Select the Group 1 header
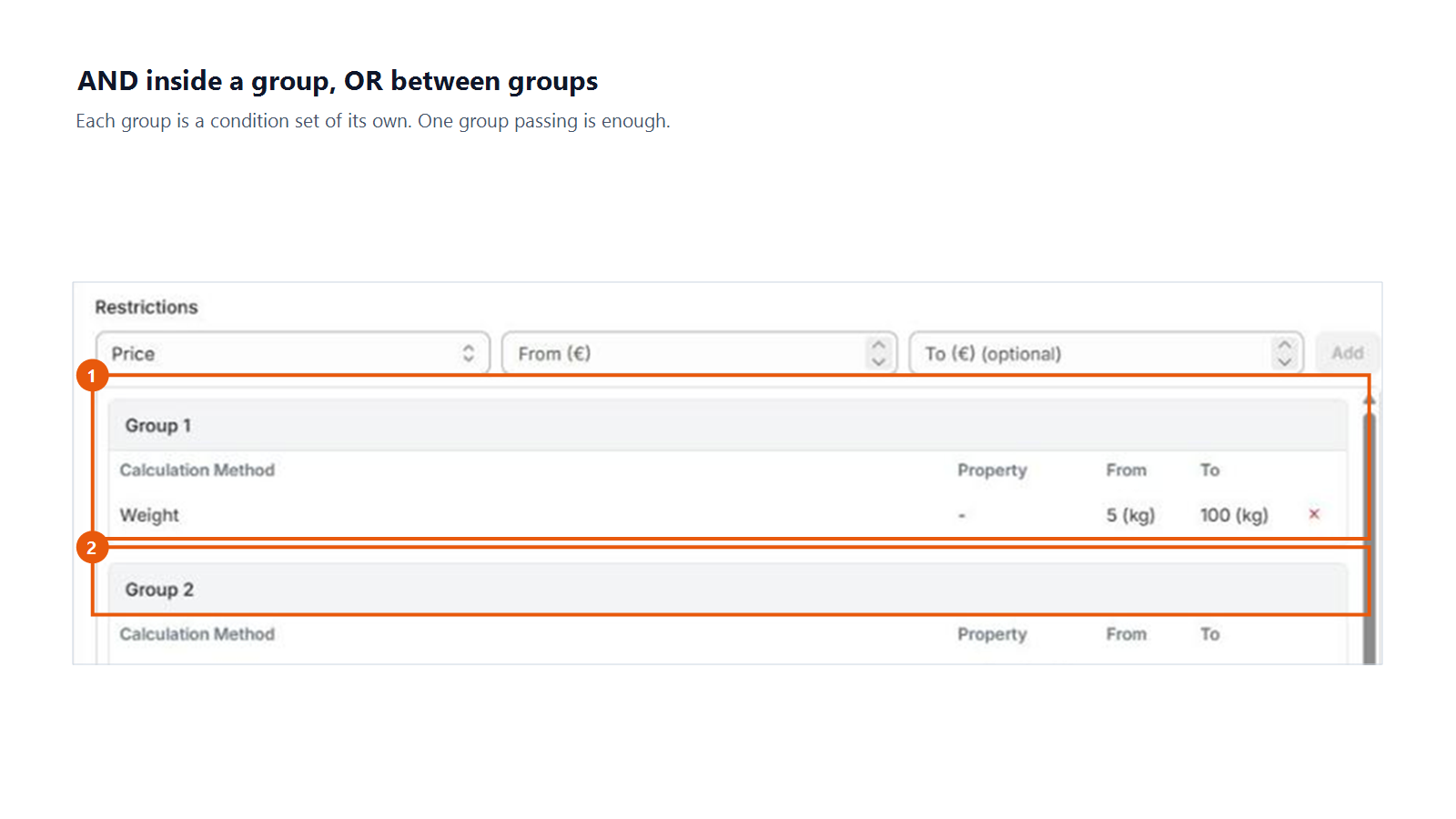Viewport: 1456px width, 819px height. point(728,425)
